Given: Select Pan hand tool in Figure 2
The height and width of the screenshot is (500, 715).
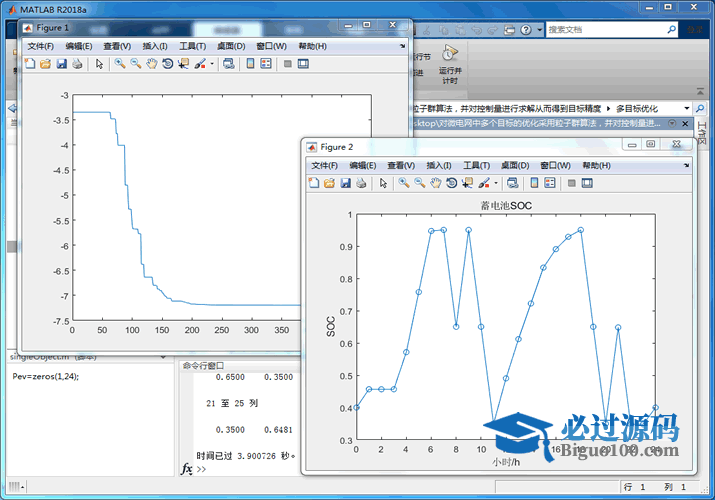Looking at the screenshot, I should [435, 183].
